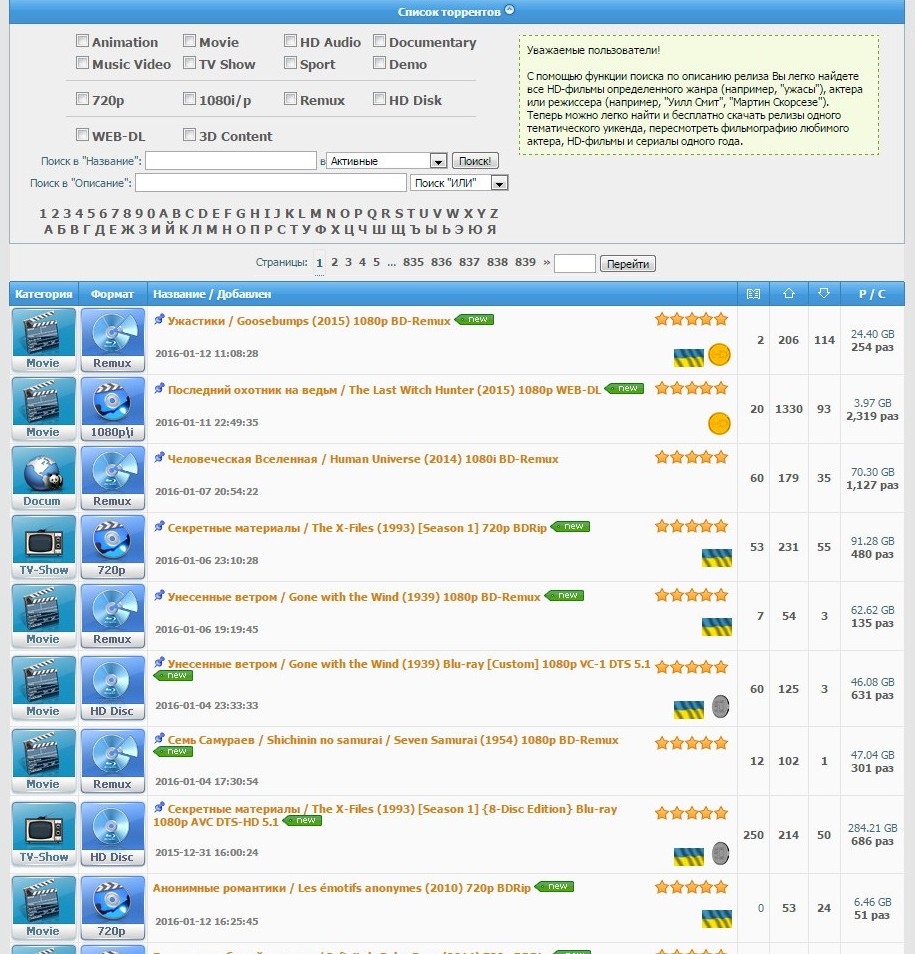Open the 'Активные' status dropdown

tap(437, 161)
